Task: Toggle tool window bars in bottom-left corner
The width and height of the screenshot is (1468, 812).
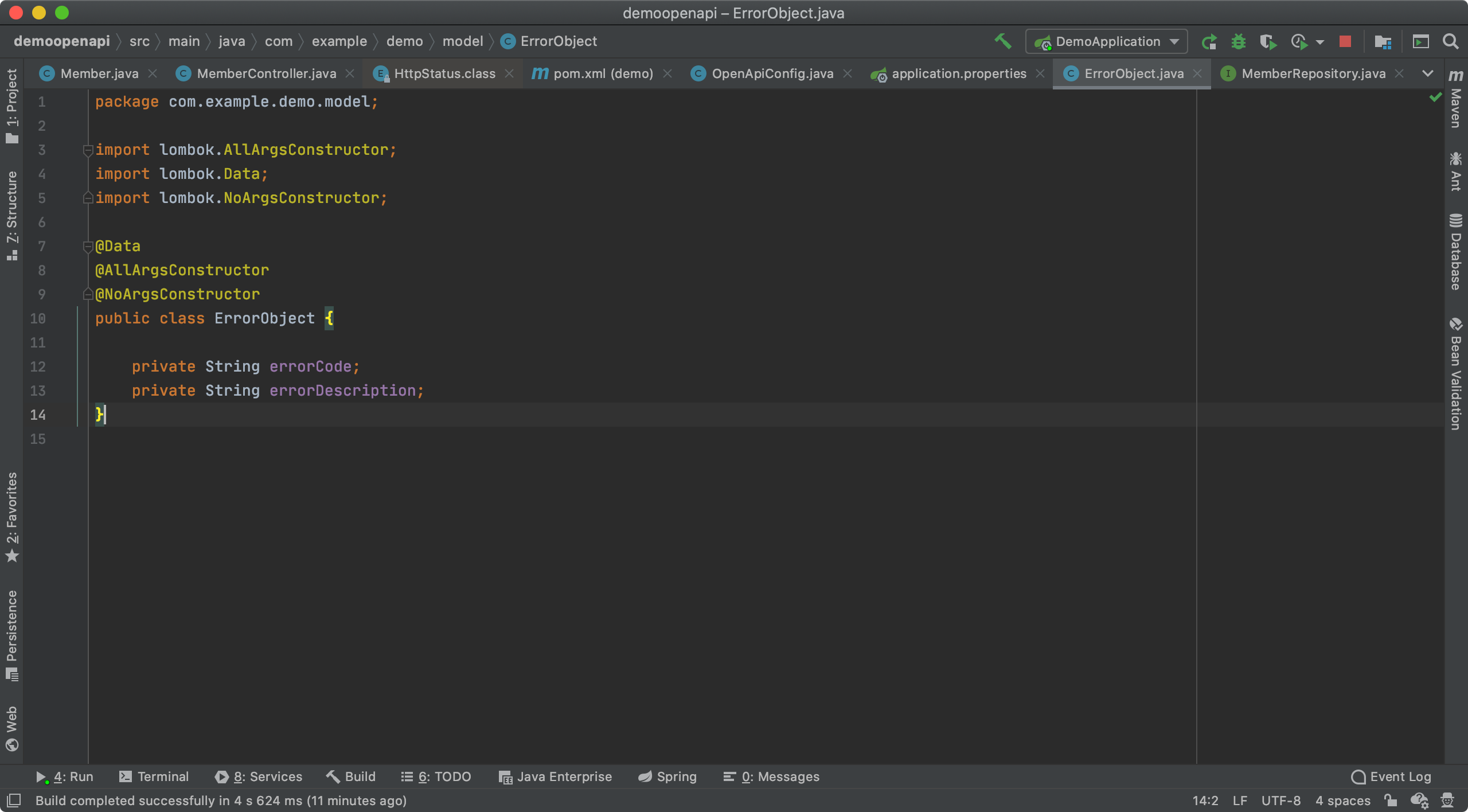Action: pos(14,801)
